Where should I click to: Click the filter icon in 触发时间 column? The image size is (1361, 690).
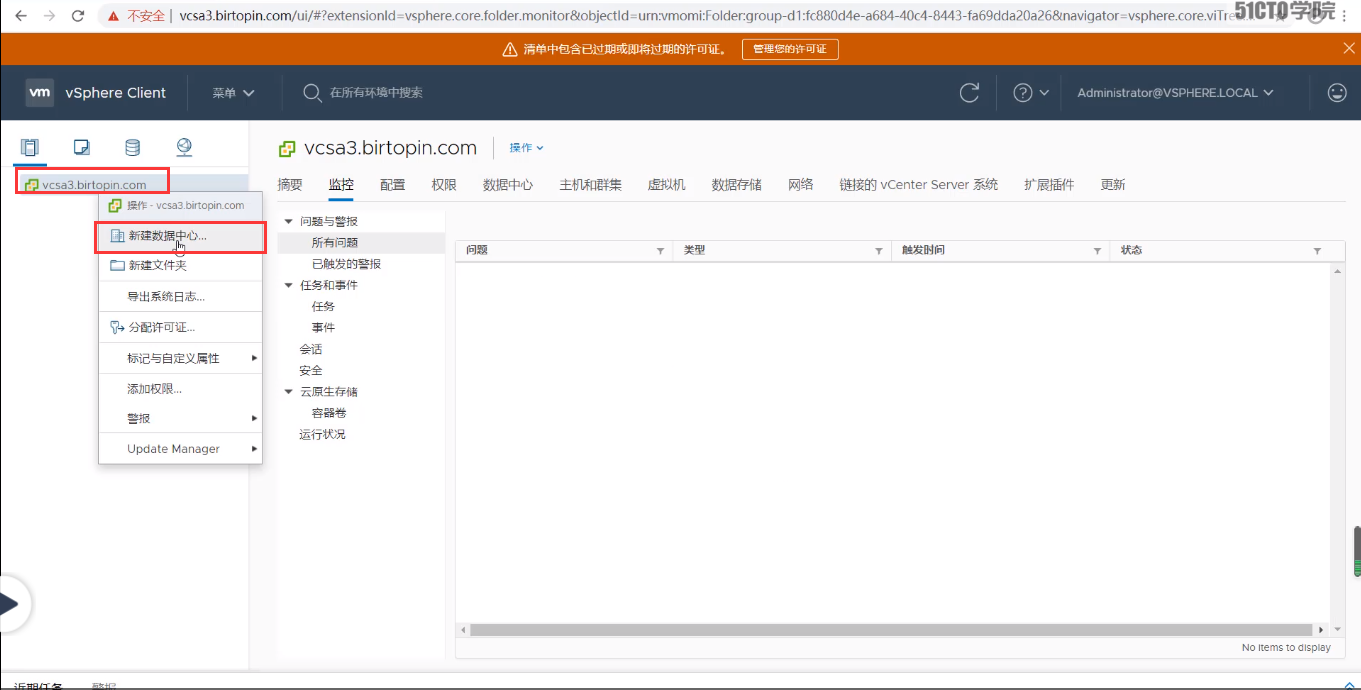tap(1097, 251)
